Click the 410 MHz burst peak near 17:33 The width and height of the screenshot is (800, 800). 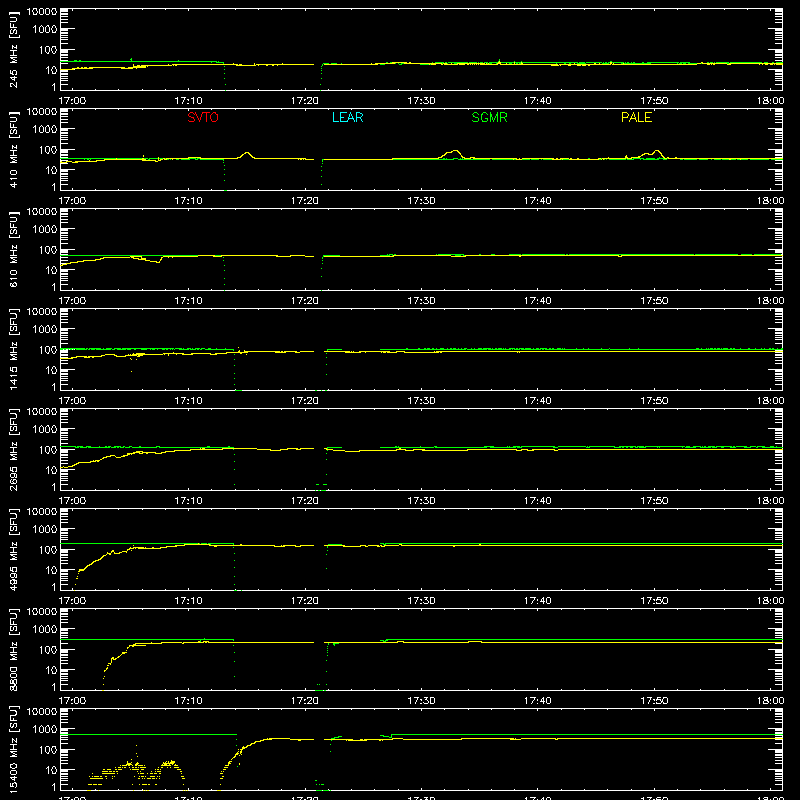tap(455, 152)
